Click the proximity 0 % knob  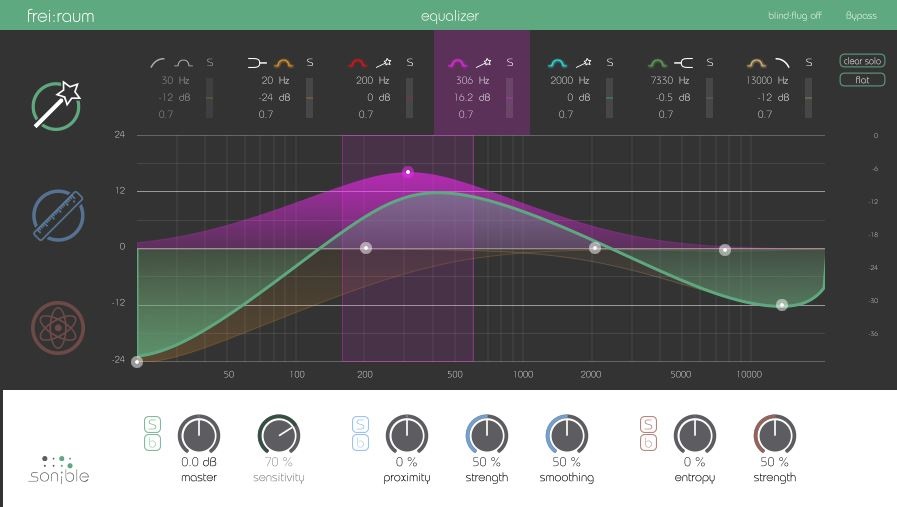(x=407, y=435)
